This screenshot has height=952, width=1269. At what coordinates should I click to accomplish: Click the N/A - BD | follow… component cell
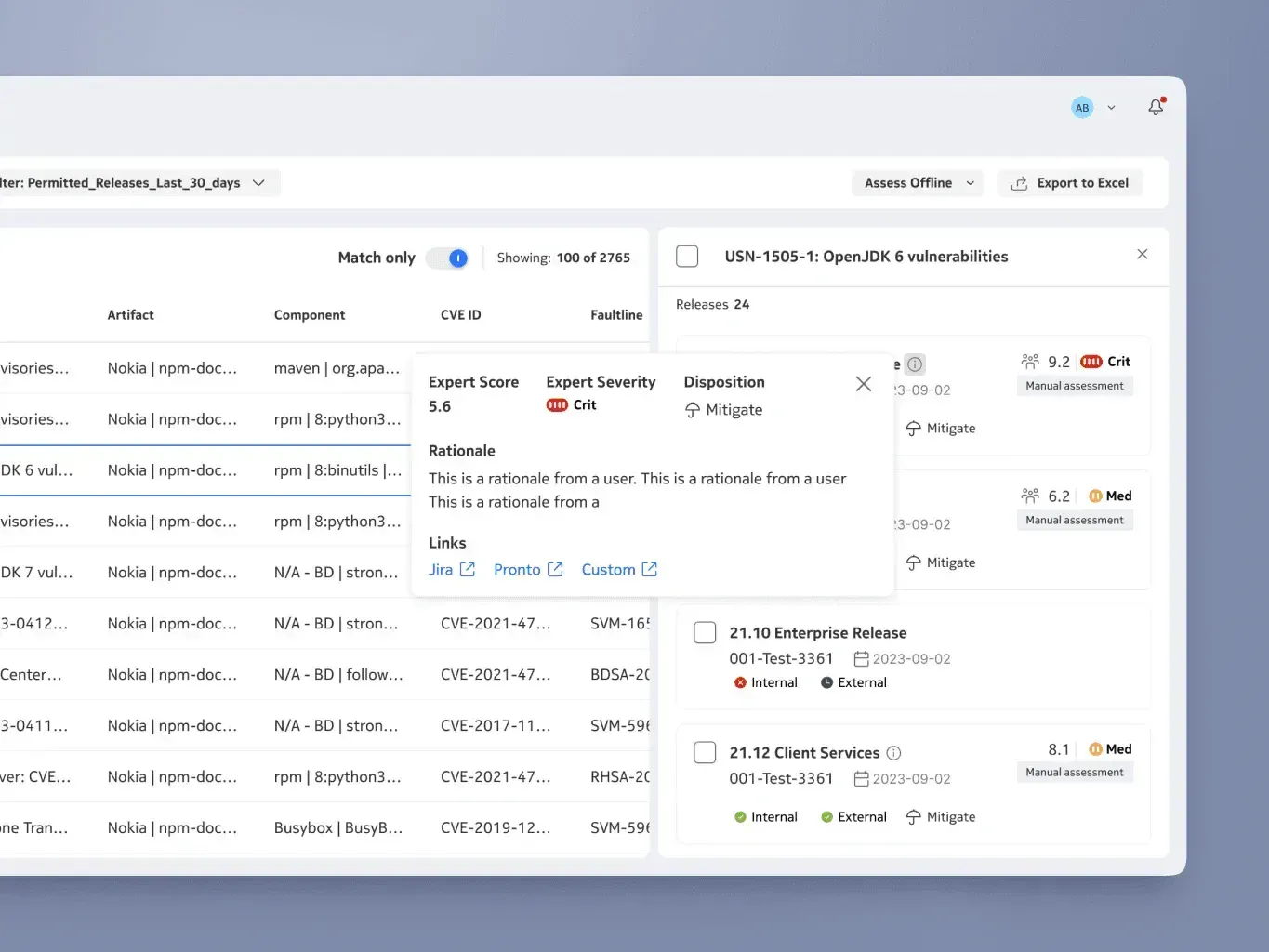point(338,674)
